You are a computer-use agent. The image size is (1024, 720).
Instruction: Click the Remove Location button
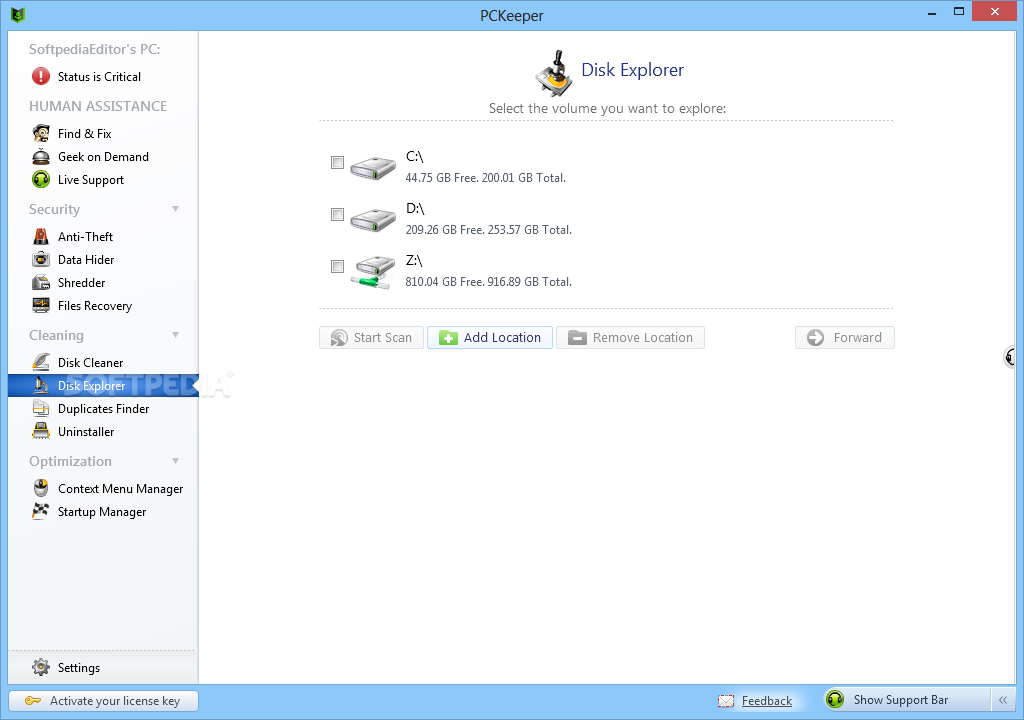pyautogui.click(x=630, y=338)
